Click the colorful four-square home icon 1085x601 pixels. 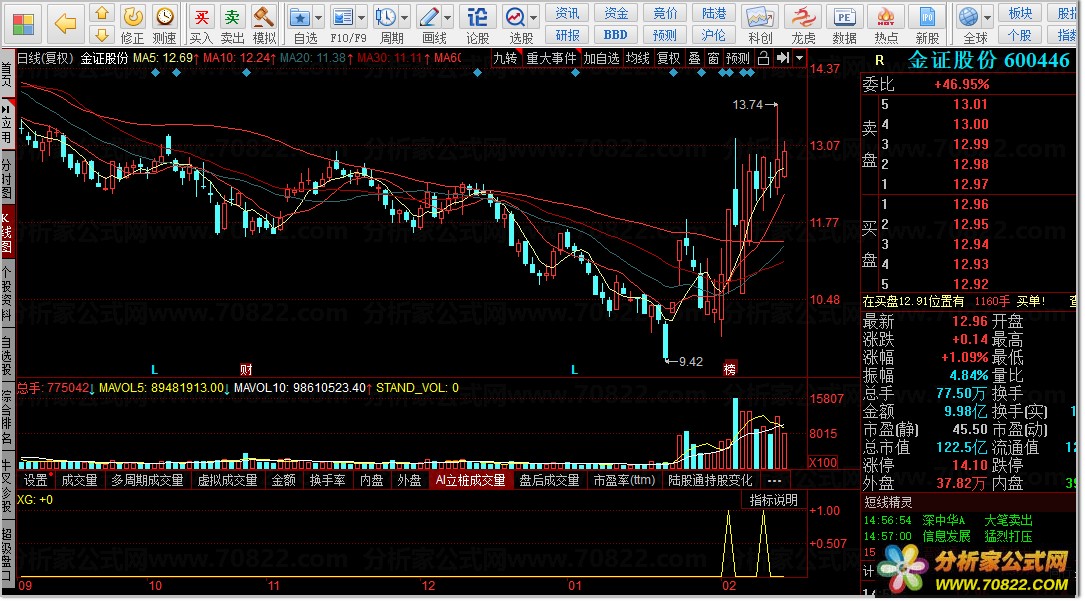tap(23, 24)
